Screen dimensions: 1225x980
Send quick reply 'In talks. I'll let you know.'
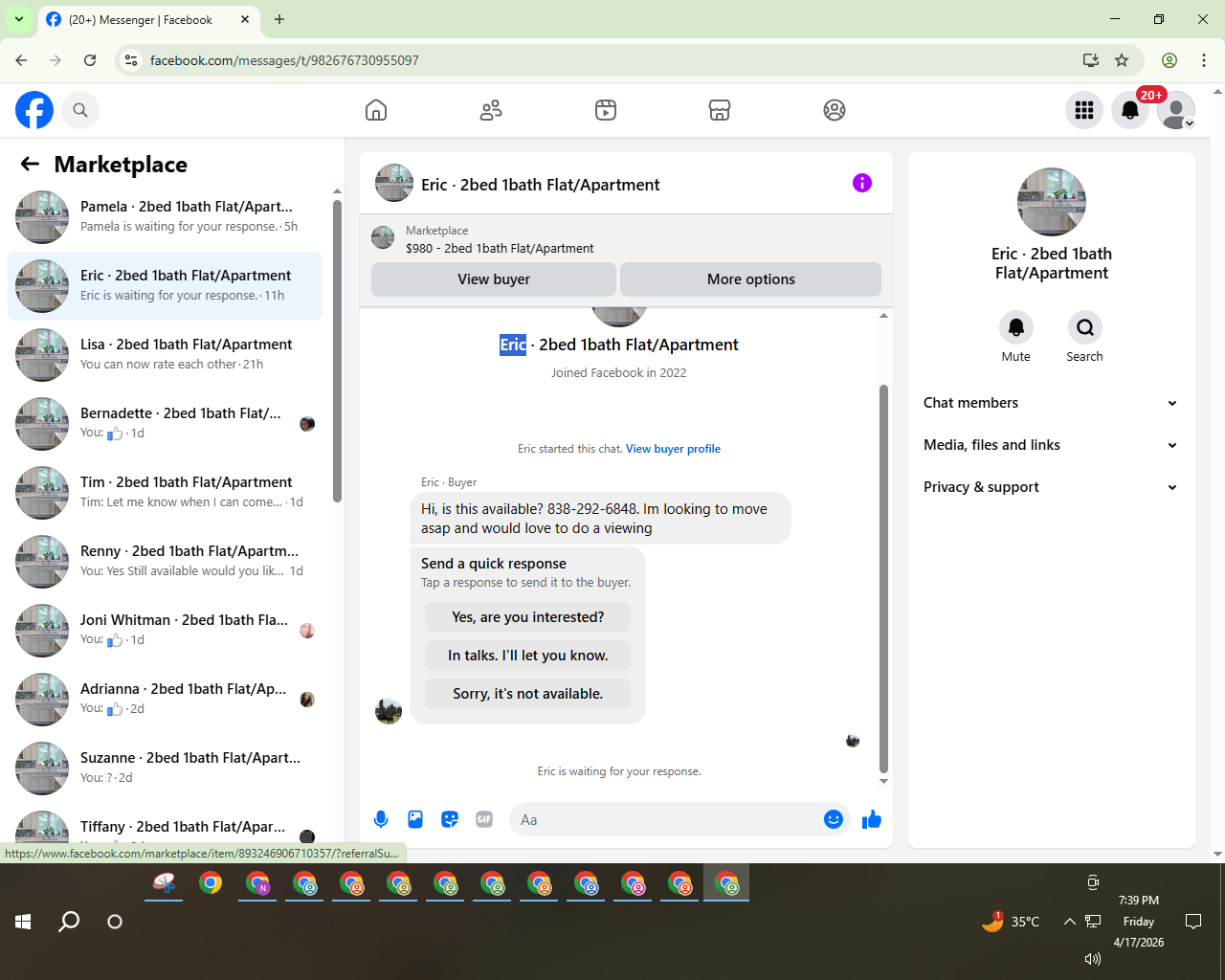pyautogui.click(x=528, y=656)
